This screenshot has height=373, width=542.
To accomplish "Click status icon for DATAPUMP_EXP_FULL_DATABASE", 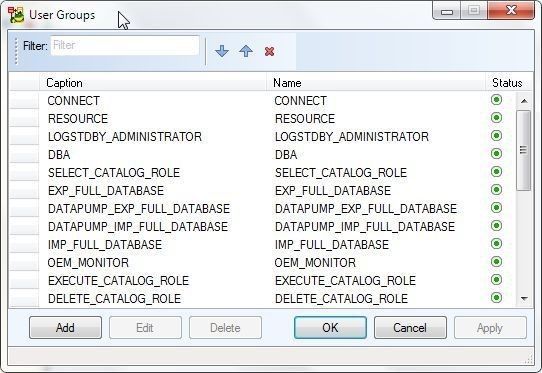I will pyautogui.click(x=496, y=208).
